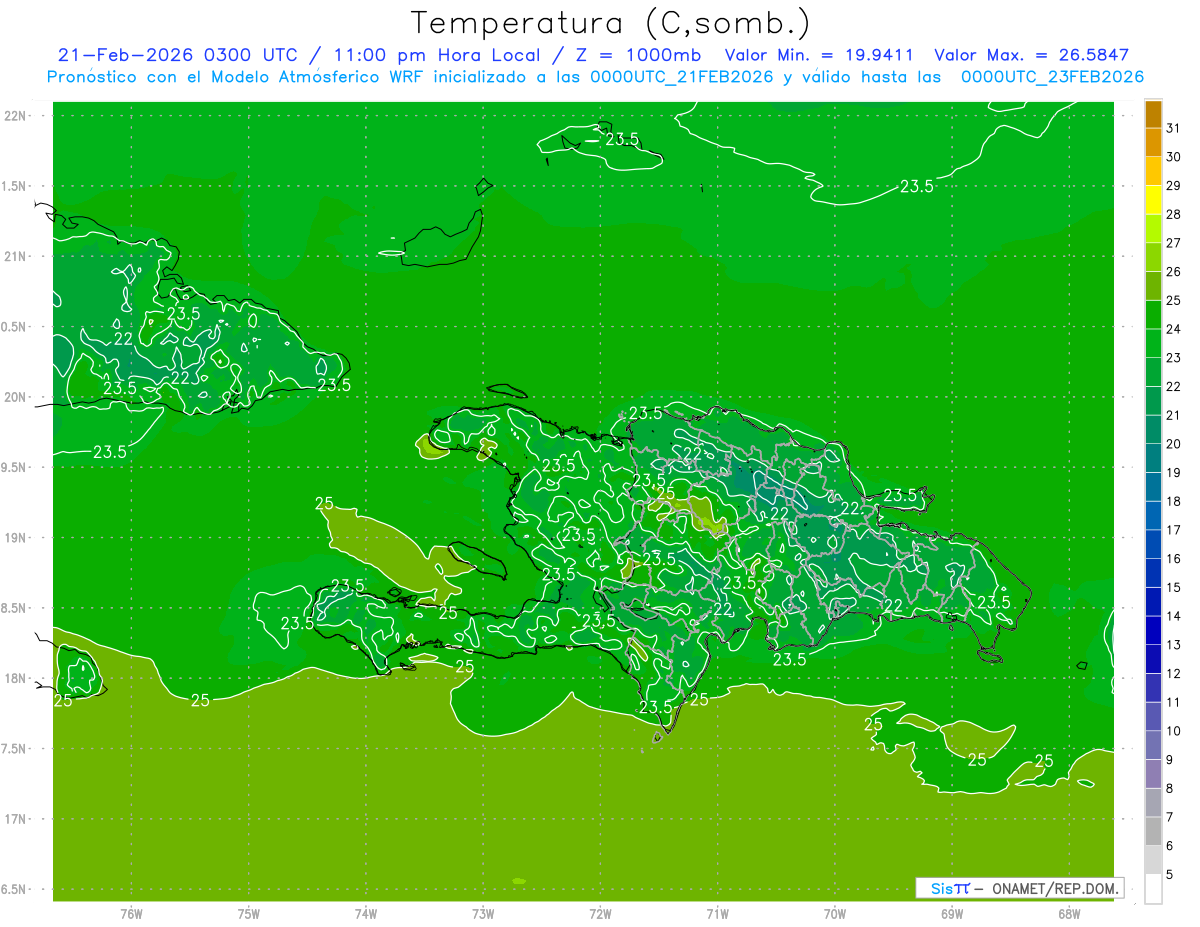Click the legend swatch between 14 and 15

pyautogui.click(x=1153, y=602)
